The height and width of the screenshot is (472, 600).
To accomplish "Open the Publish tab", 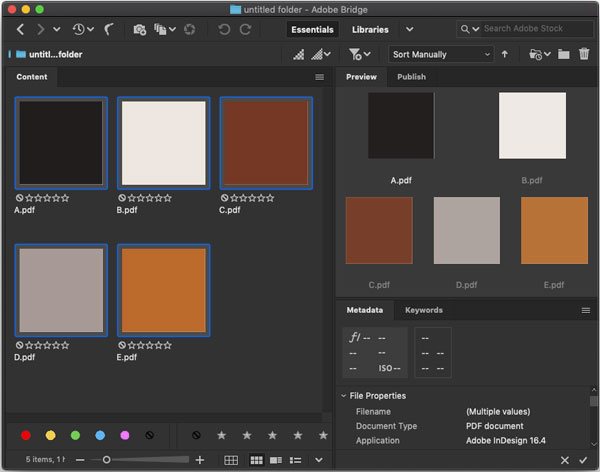I will coord(411,77).
